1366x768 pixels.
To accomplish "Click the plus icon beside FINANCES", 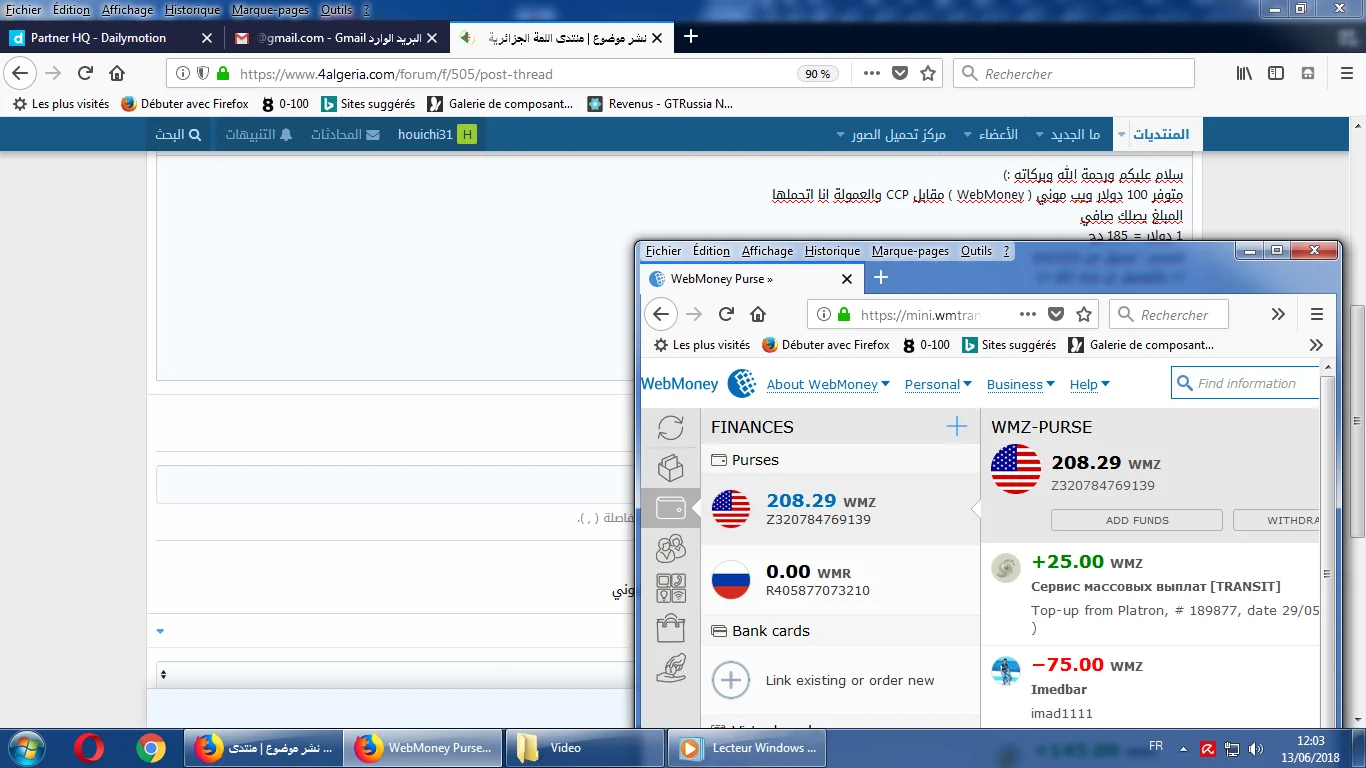I will [x=956, y=427].
